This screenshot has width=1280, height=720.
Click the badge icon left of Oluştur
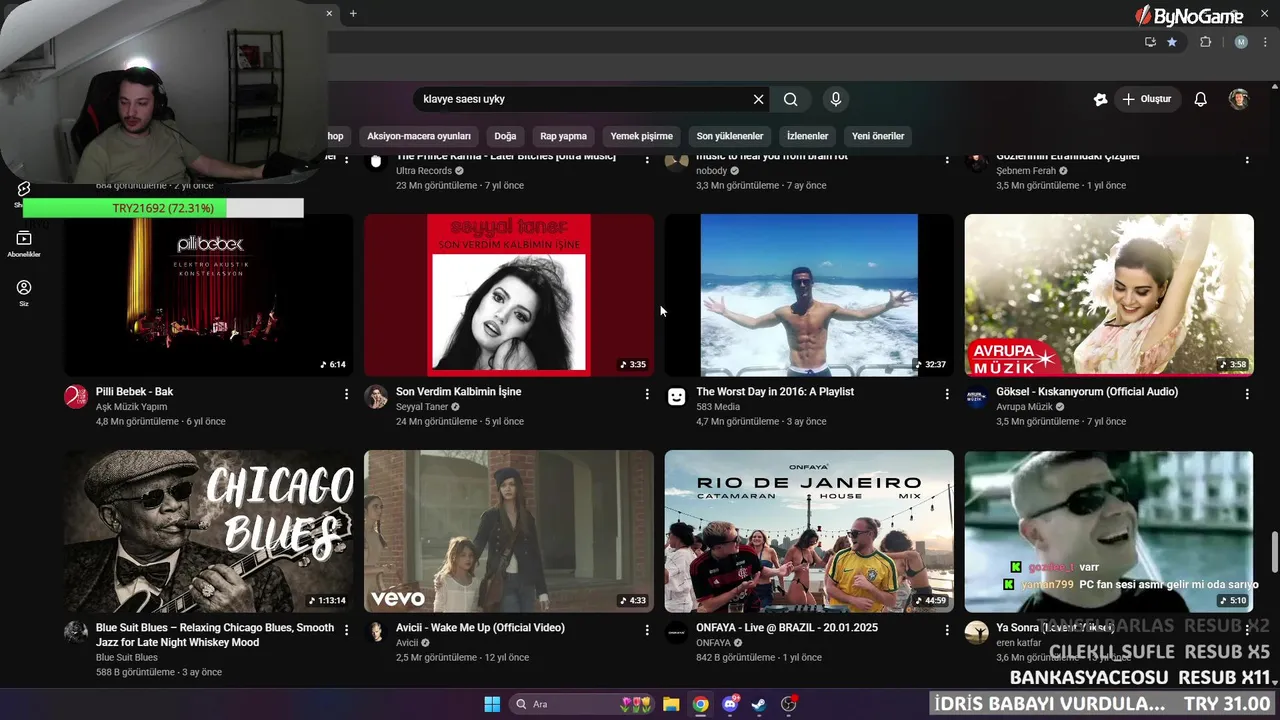(1100, 99)
